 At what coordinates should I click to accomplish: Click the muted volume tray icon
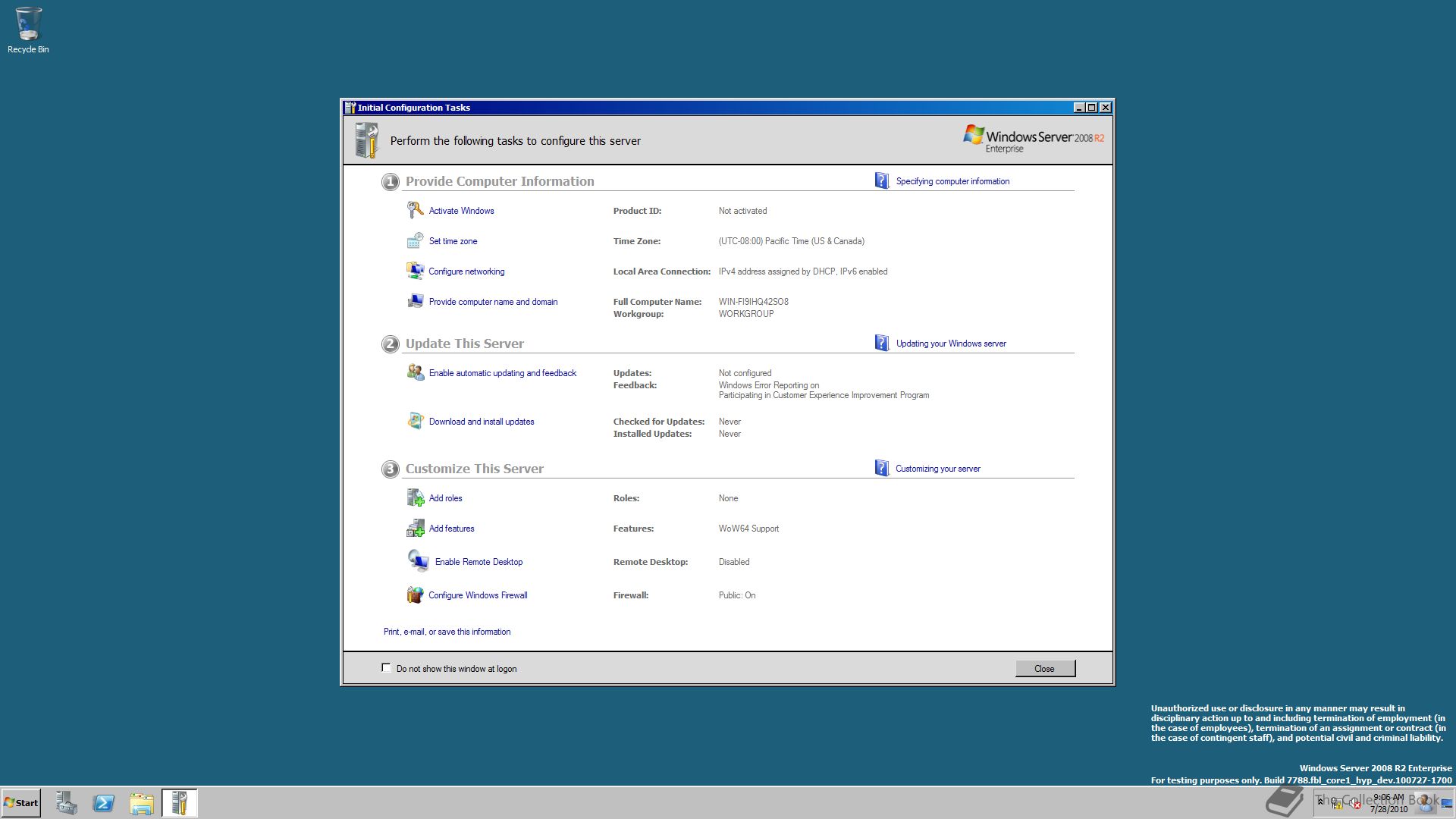click(1354, 803)
